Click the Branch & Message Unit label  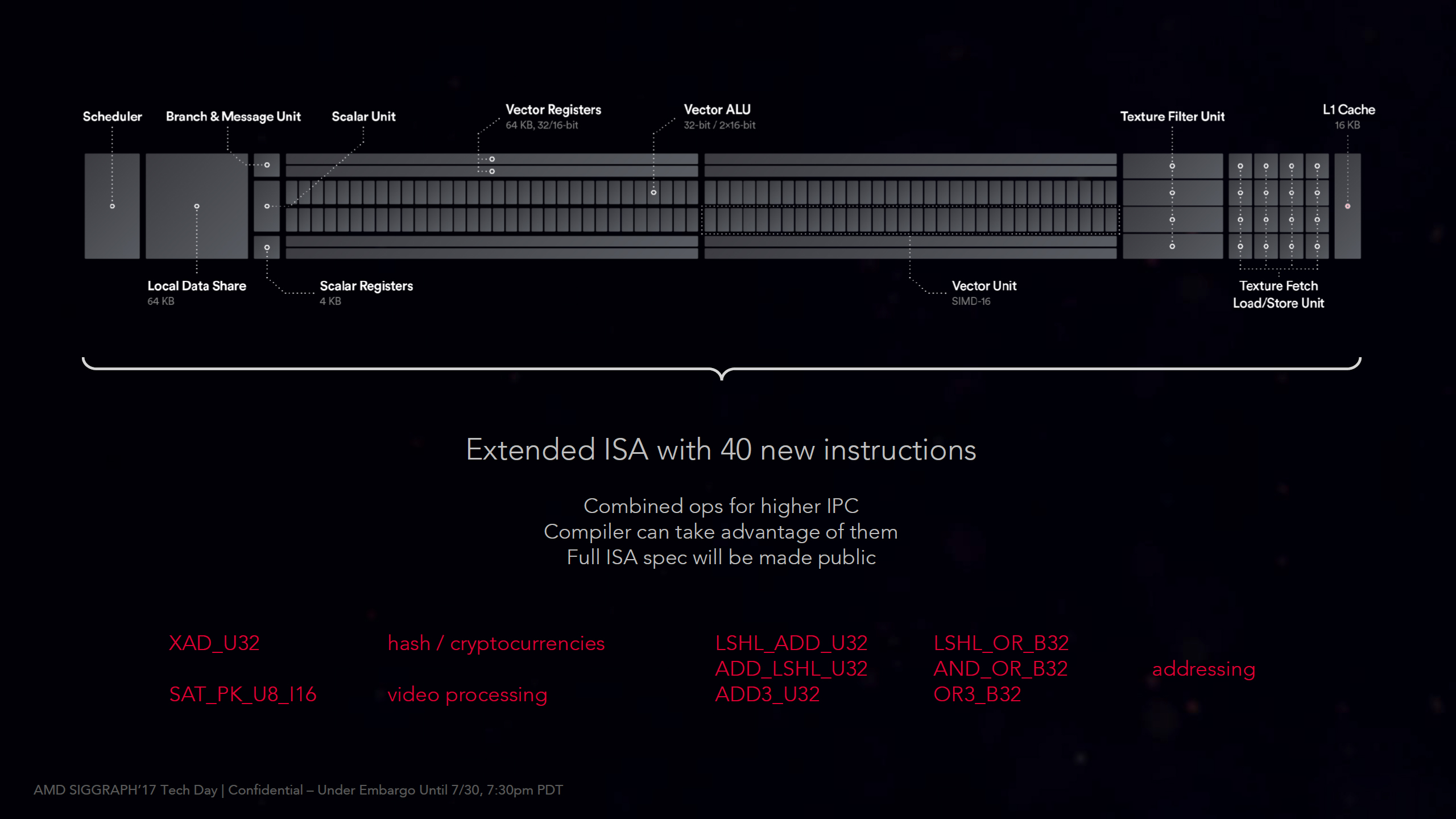pos(233,117)
